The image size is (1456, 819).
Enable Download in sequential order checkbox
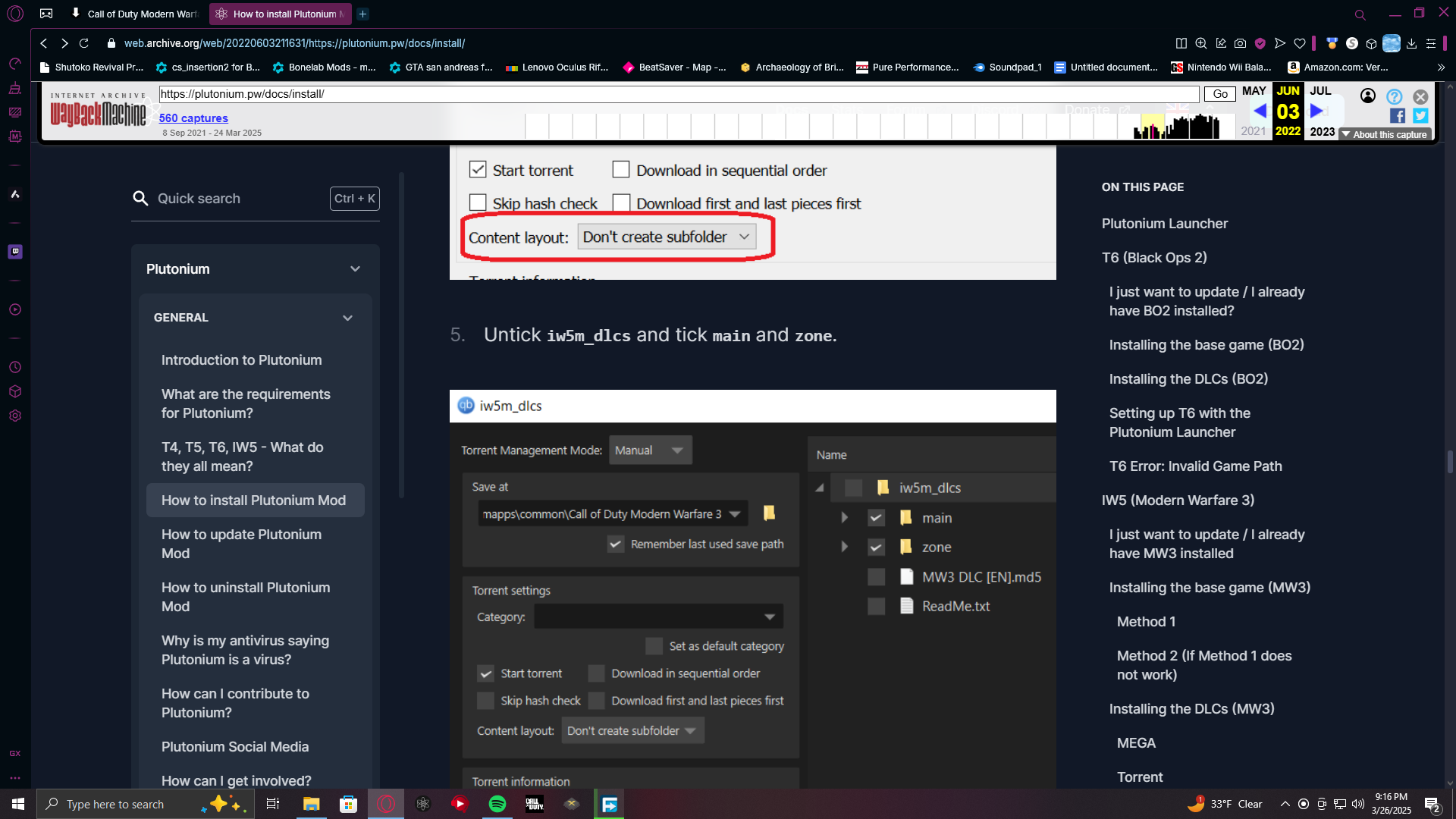coord(621,170)
